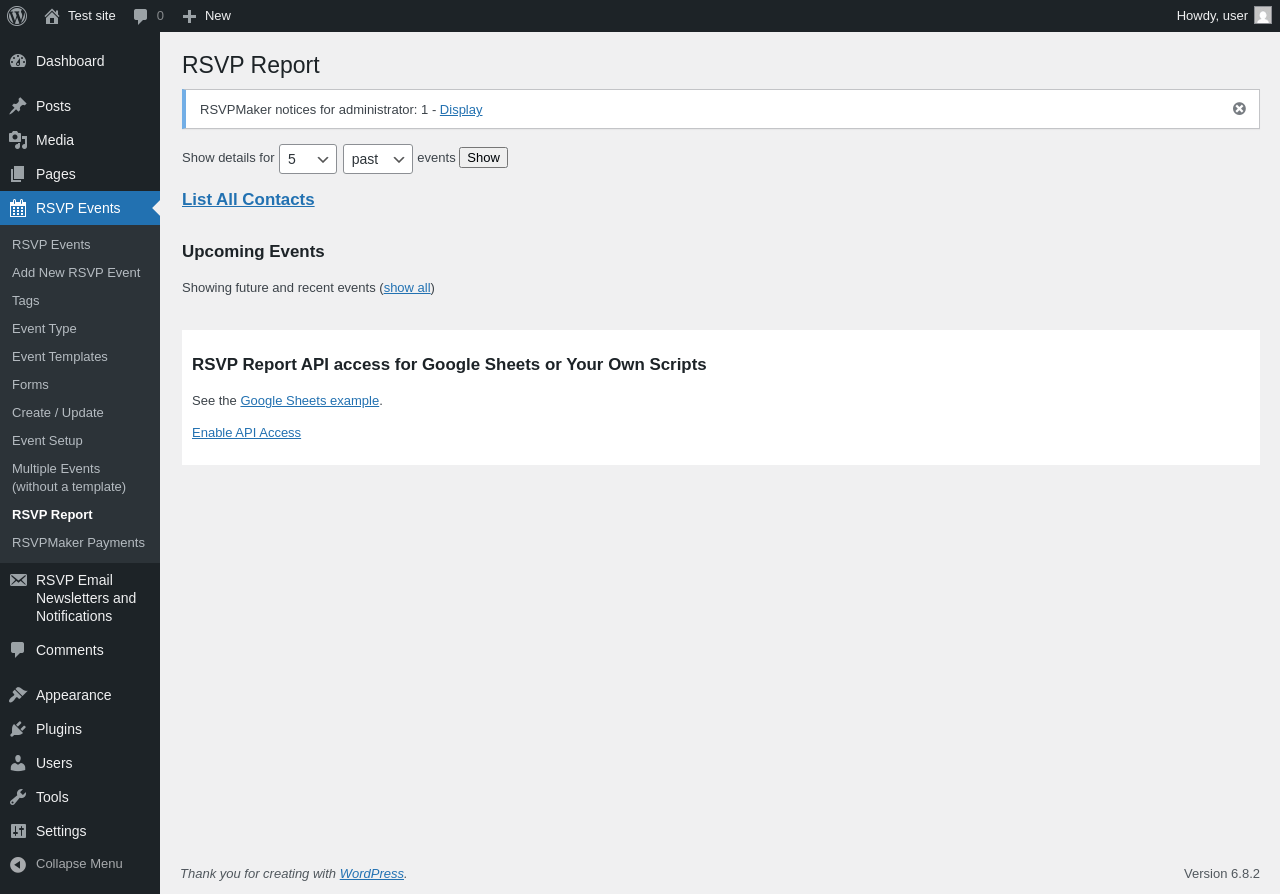Open the number of events dropdown
The image size is (1280, 894).
308,159
